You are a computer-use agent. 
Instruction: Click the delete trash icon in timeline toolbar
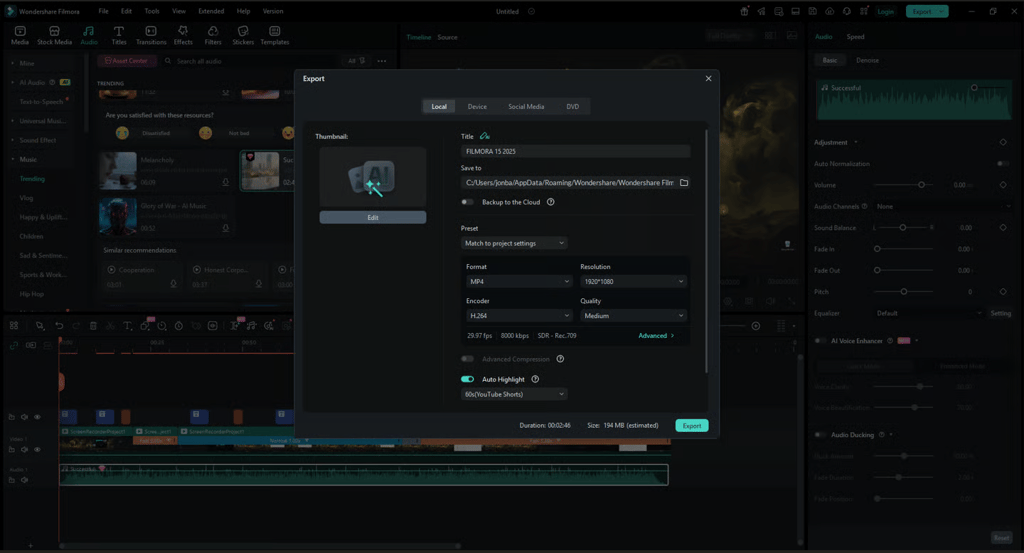93,326
